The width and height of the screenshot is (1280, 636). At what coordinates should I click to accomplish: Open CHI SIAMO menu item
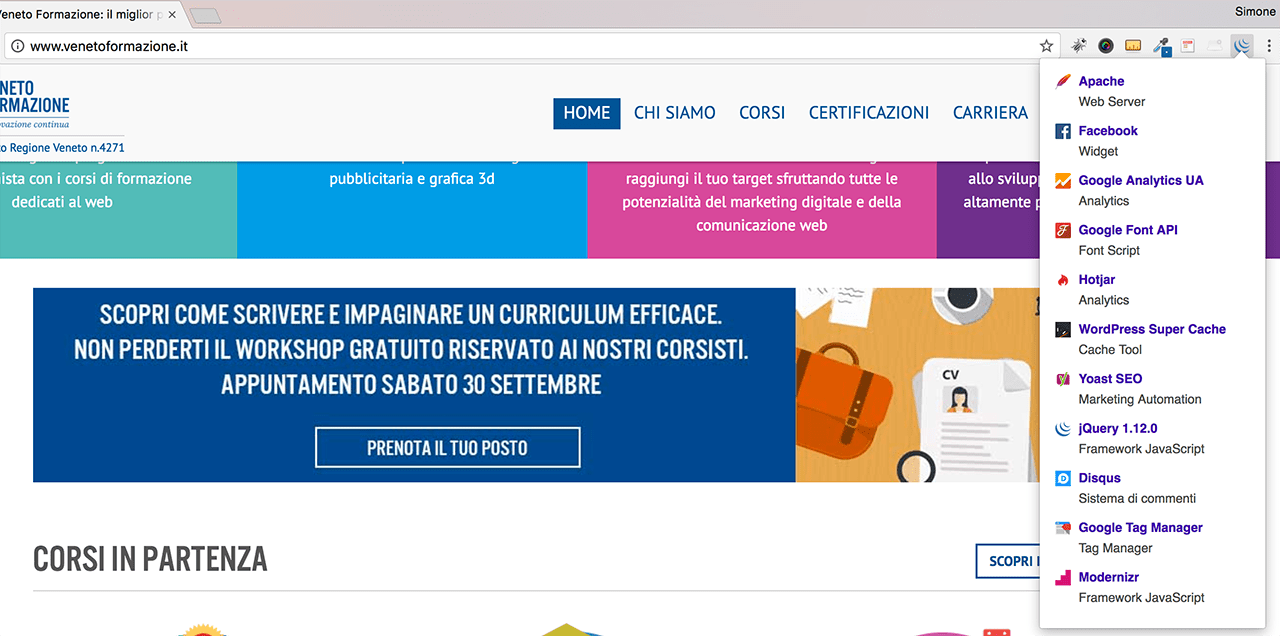click(x=675, y=113)
